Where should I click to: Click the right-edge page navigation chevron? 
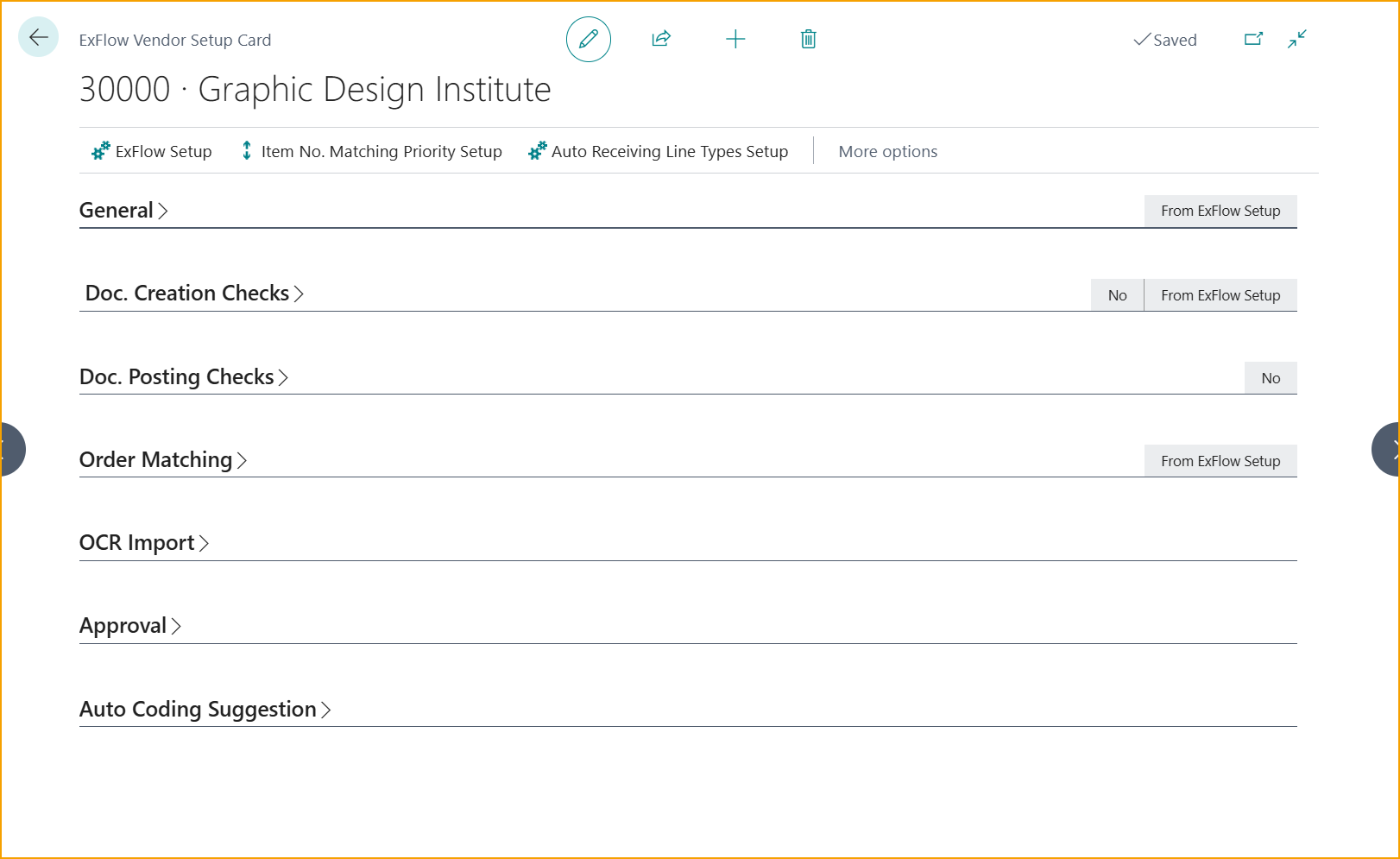coord(1392,449)
